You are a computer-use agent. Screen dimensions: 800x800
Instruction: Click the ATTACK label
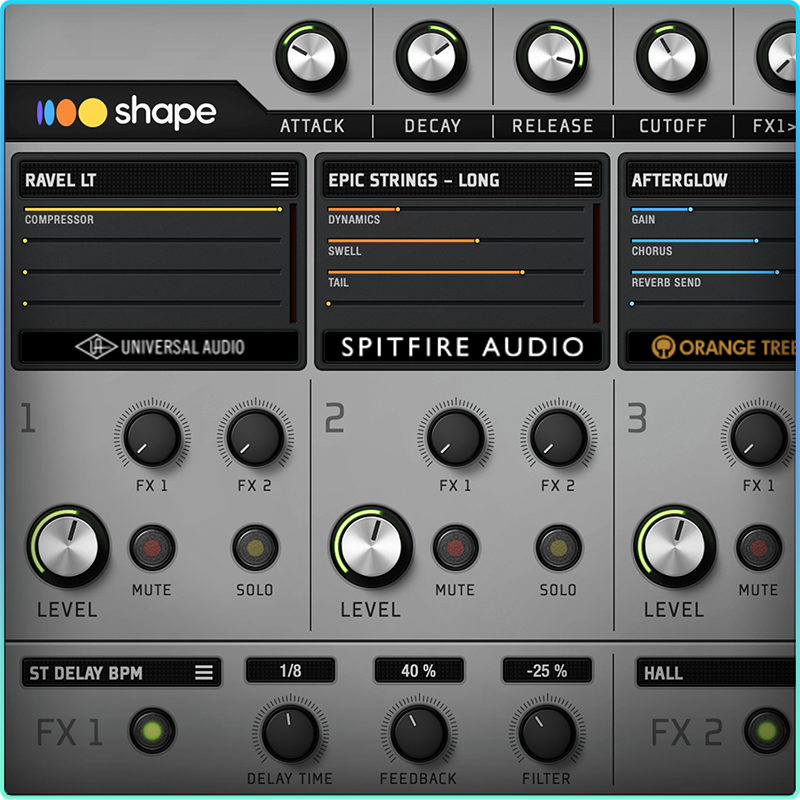point(312,126)
